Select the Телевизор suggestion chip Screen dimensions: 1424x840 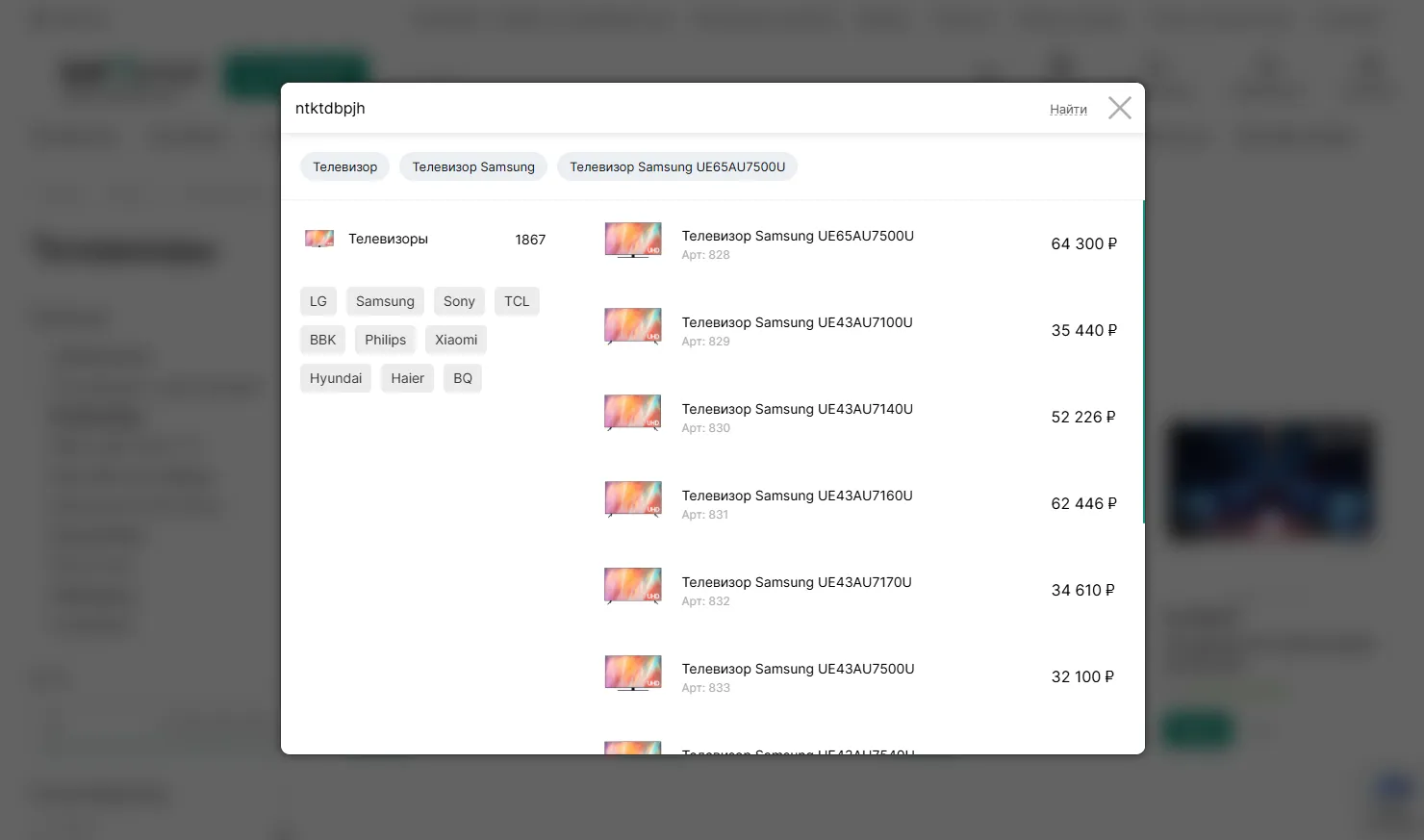click(344, 167)
